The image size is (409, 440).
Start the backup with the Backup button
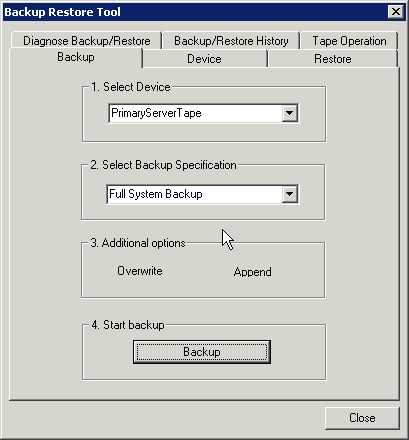(202, 352)
